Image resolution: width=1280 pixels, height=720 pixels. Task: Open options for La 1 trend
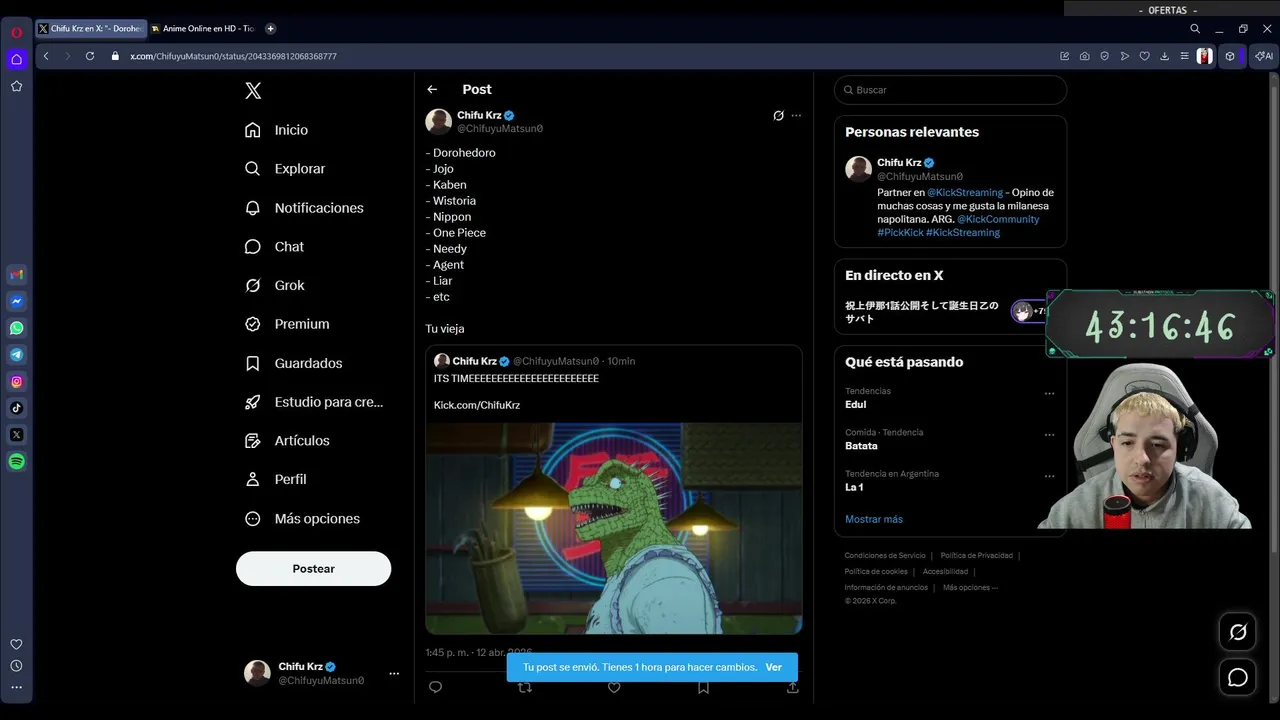click(1049, 476)
